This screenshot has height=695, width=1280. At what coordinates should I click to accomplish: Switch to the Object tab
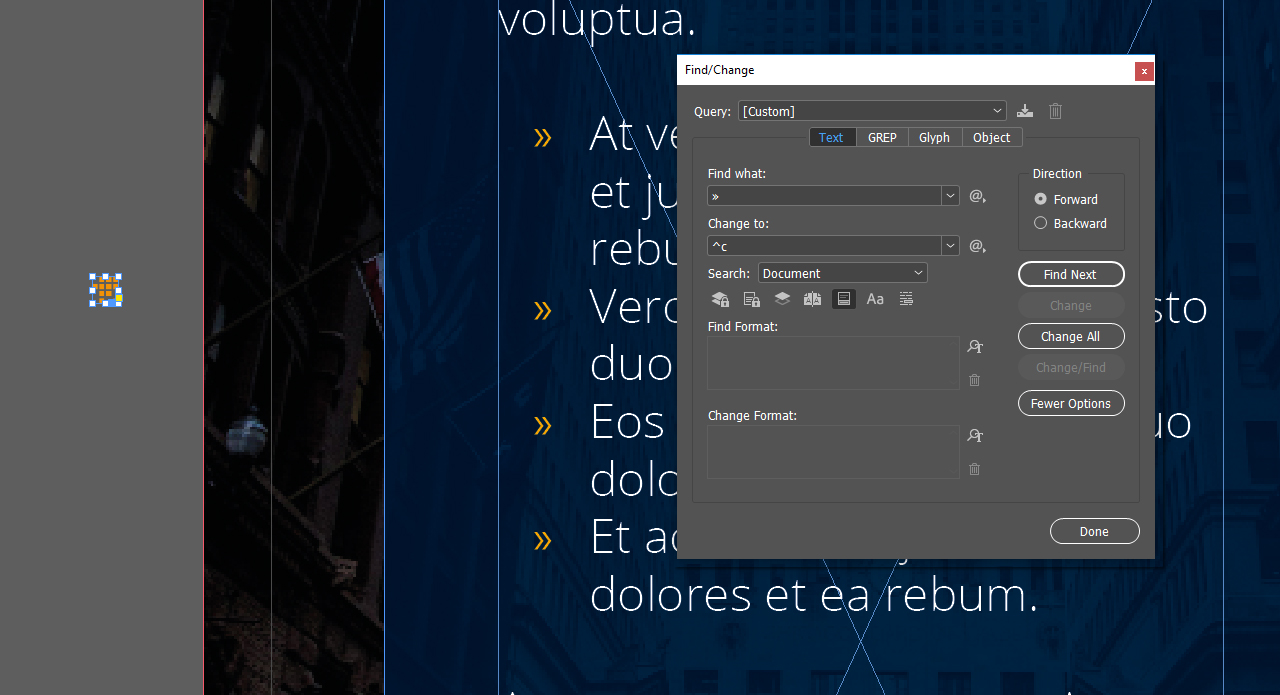(x=992, y=138)
